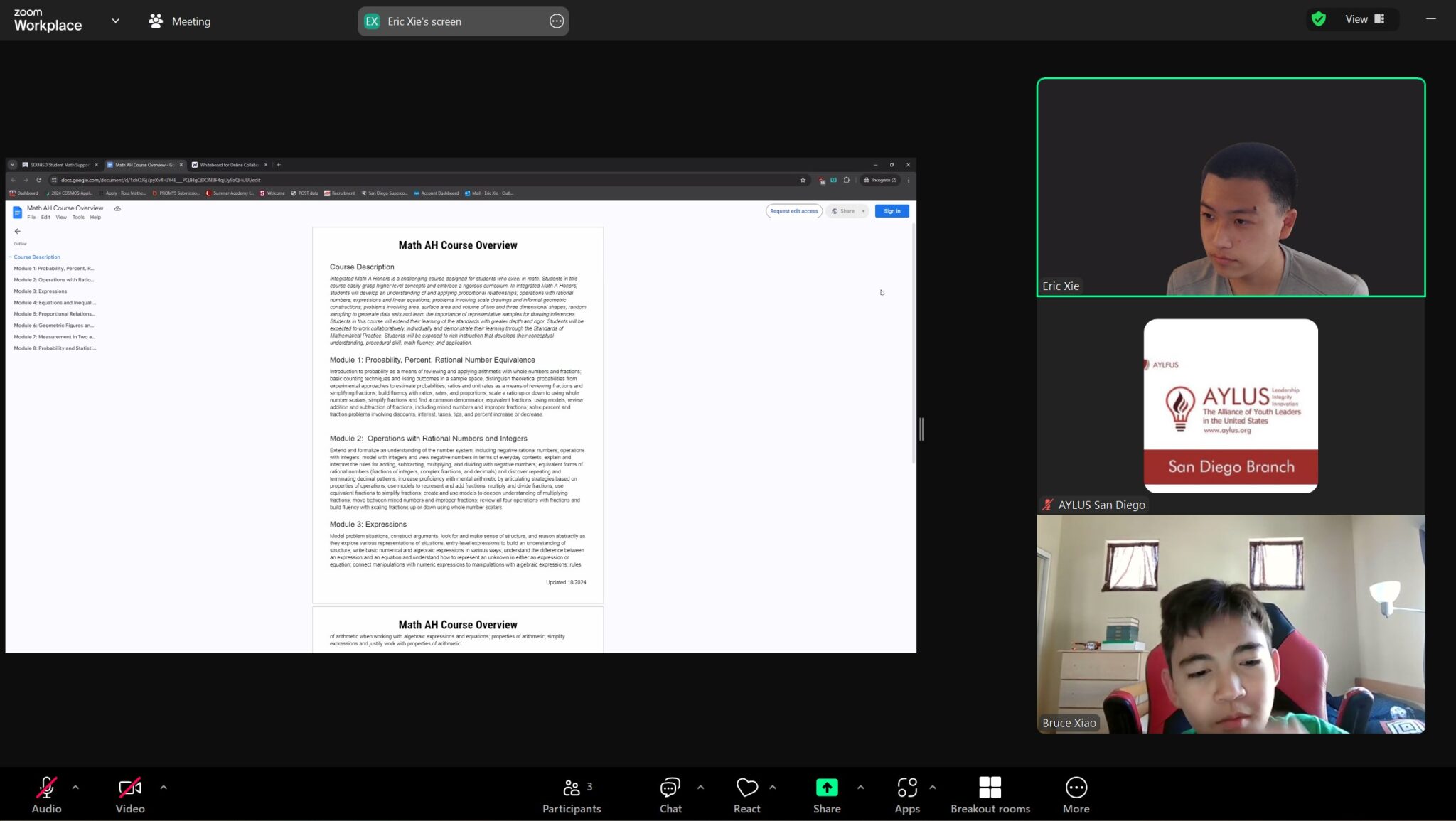Go back in the shared browser
This screenshot has width=1456, height=821.
(x=13, y=180)
